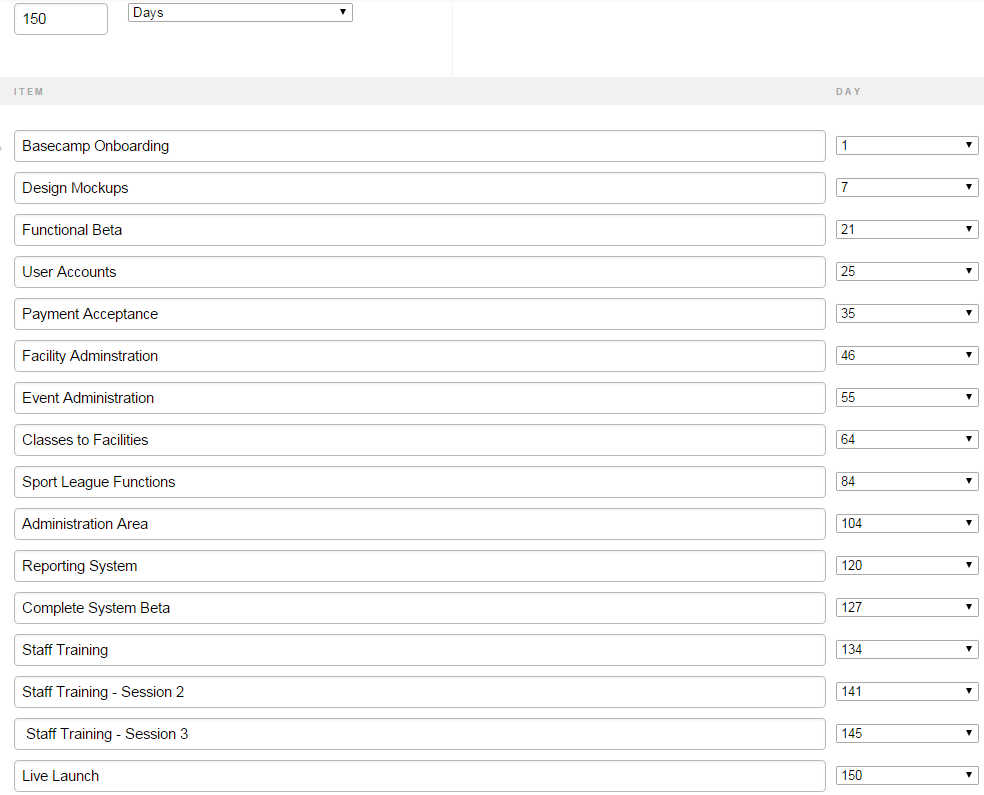Edit Staff Training - Session 3 field
Image resolution: width=984 pixels, height=795 pixels.
pos(420,734)
